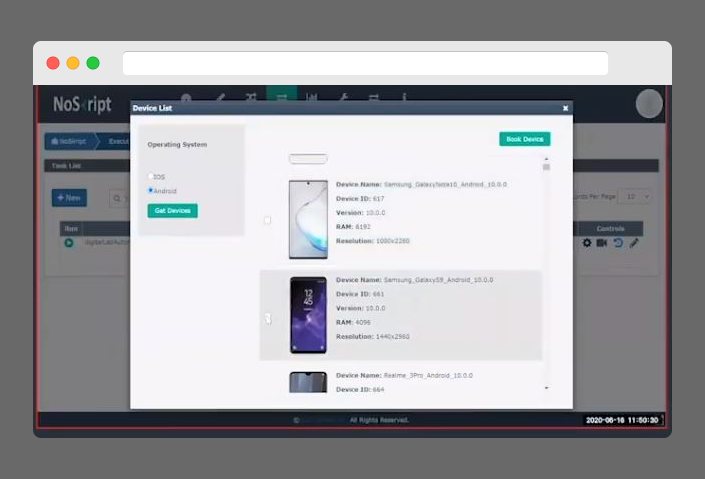This screenshot has height=479, width=705.
Task: Click the Samsung GalaxyS9 phone thumbnail
Action: tap(308, 315)
